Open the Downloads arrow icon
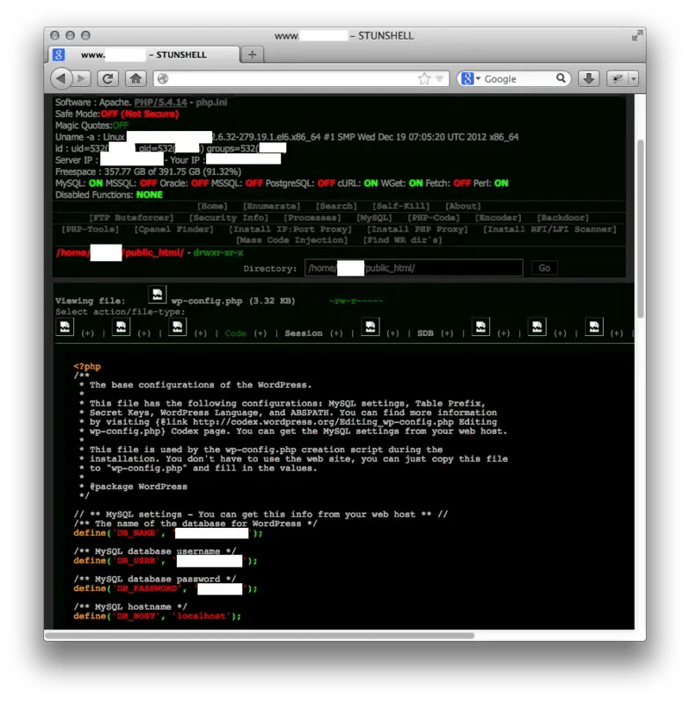 (589, 78)
